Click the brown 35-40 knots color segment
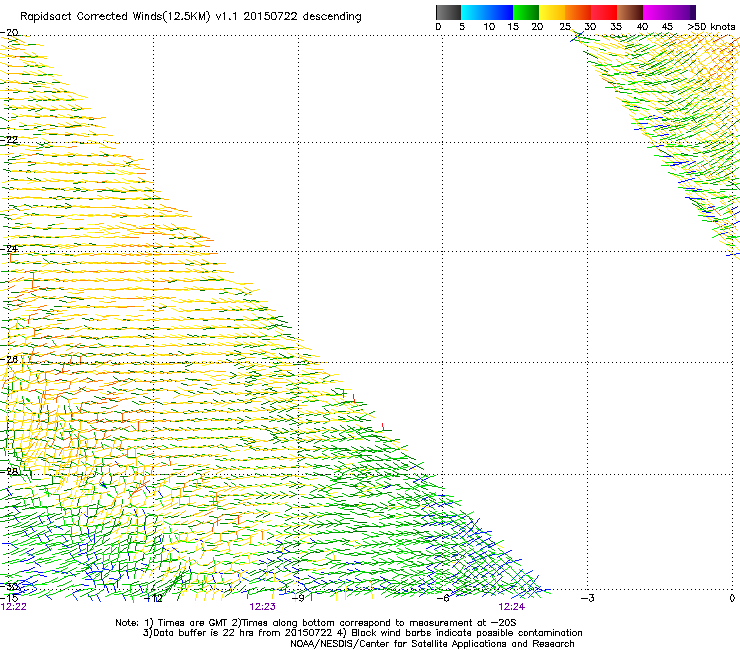The width and height of the screenshot is (740, 650). pyautogui.click(x=630, y=12)
